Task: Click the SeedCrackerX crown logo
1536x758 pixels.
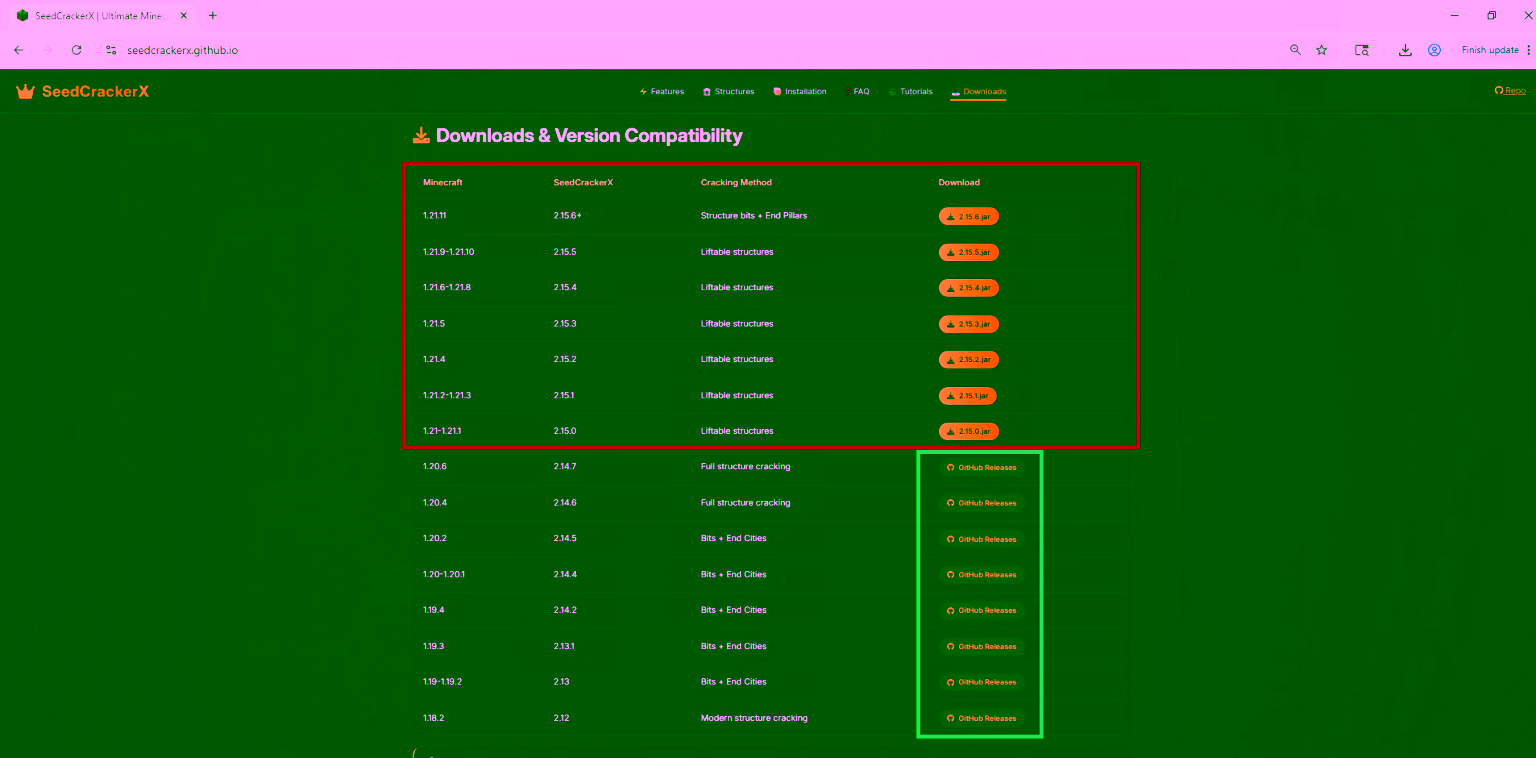Action: pos(83,91)
